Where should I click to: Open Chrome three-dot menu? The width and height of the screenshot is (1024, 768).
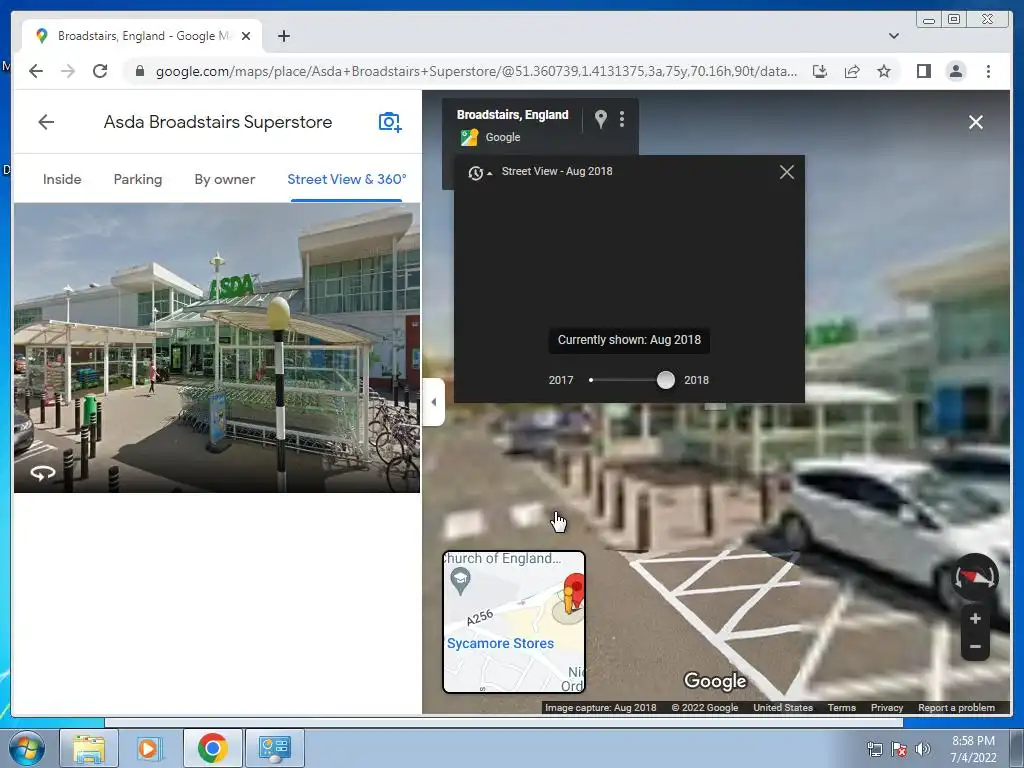988,71
